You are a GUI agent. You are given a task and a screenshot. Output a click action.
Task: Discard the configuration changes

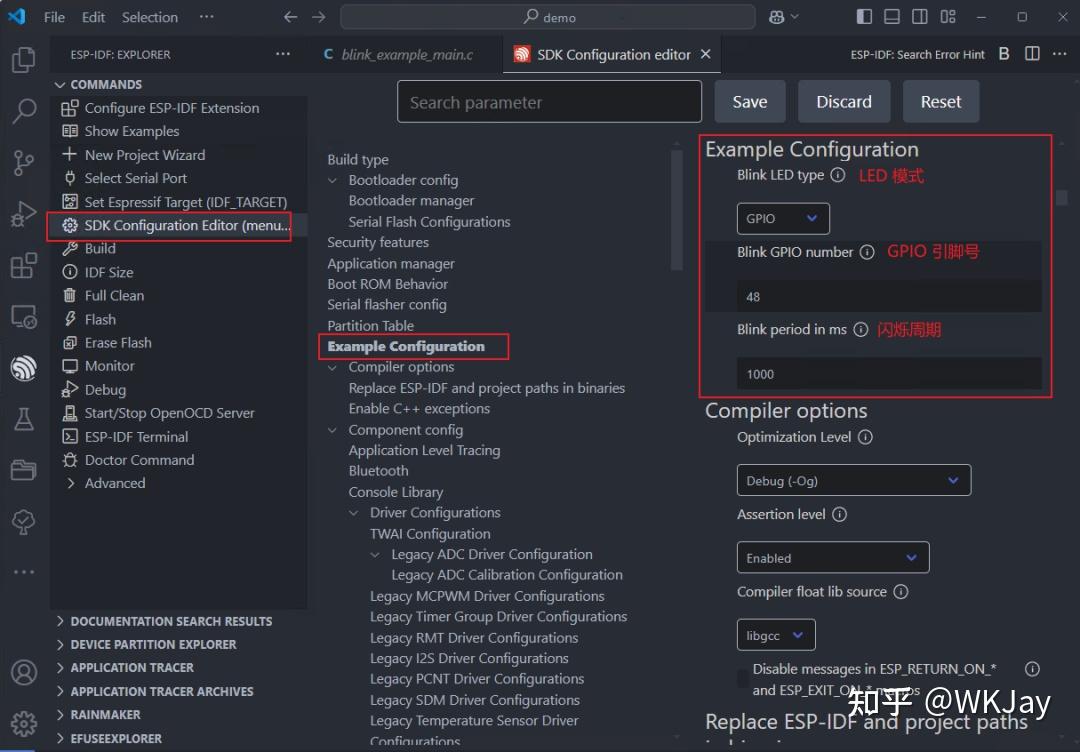click(x=843, y=101)
